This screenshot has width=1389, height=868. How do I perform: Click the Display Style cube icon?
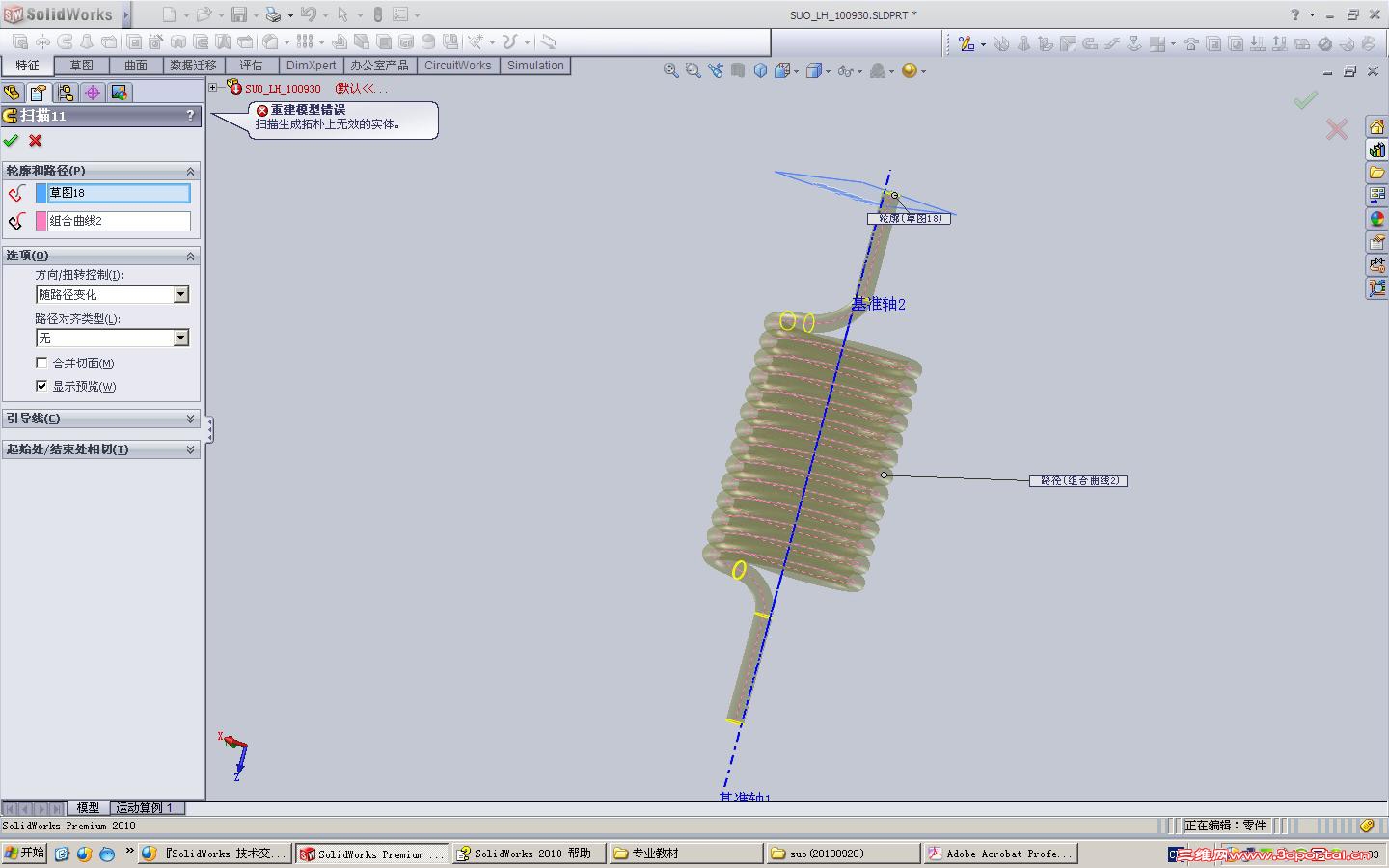pyautogui.click(x=815, y=70)
